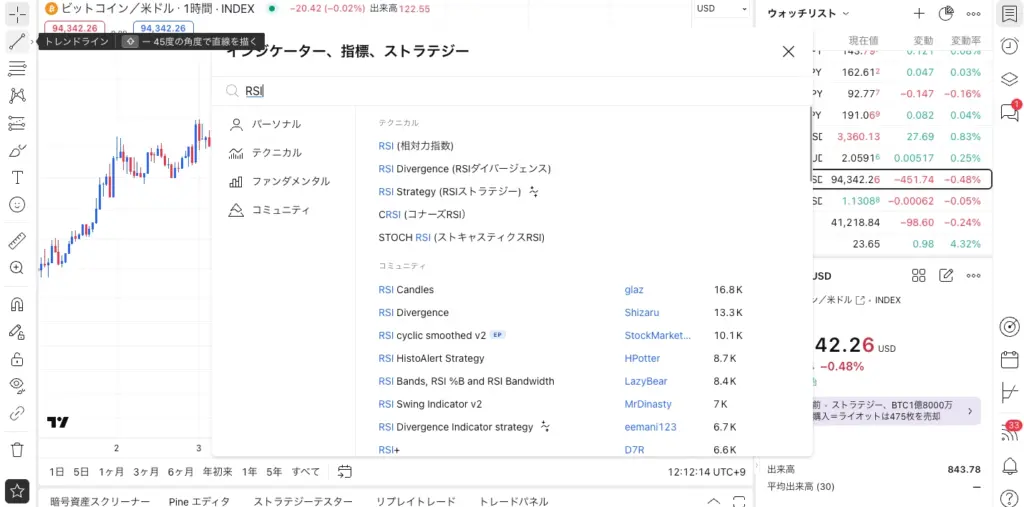Open the forecasting and measurement tools

coord(18,123)
